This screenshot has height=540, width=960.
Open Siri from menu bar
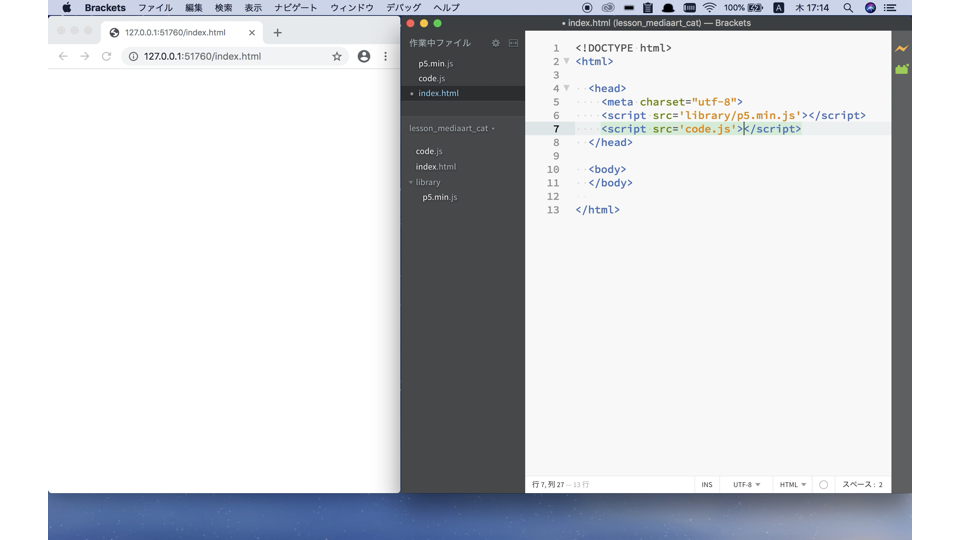coord(870,8)
